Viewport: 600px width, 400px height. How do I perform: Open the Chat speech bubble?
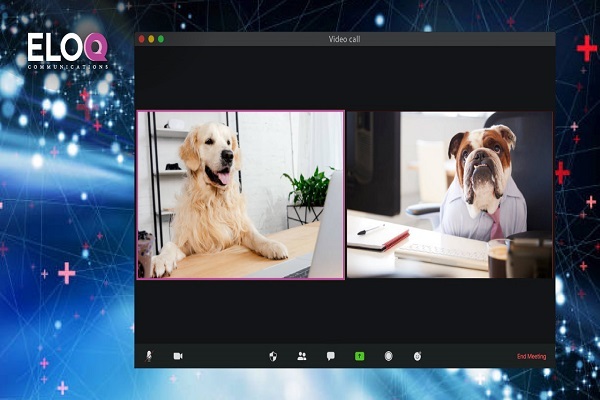coord(330,356)
